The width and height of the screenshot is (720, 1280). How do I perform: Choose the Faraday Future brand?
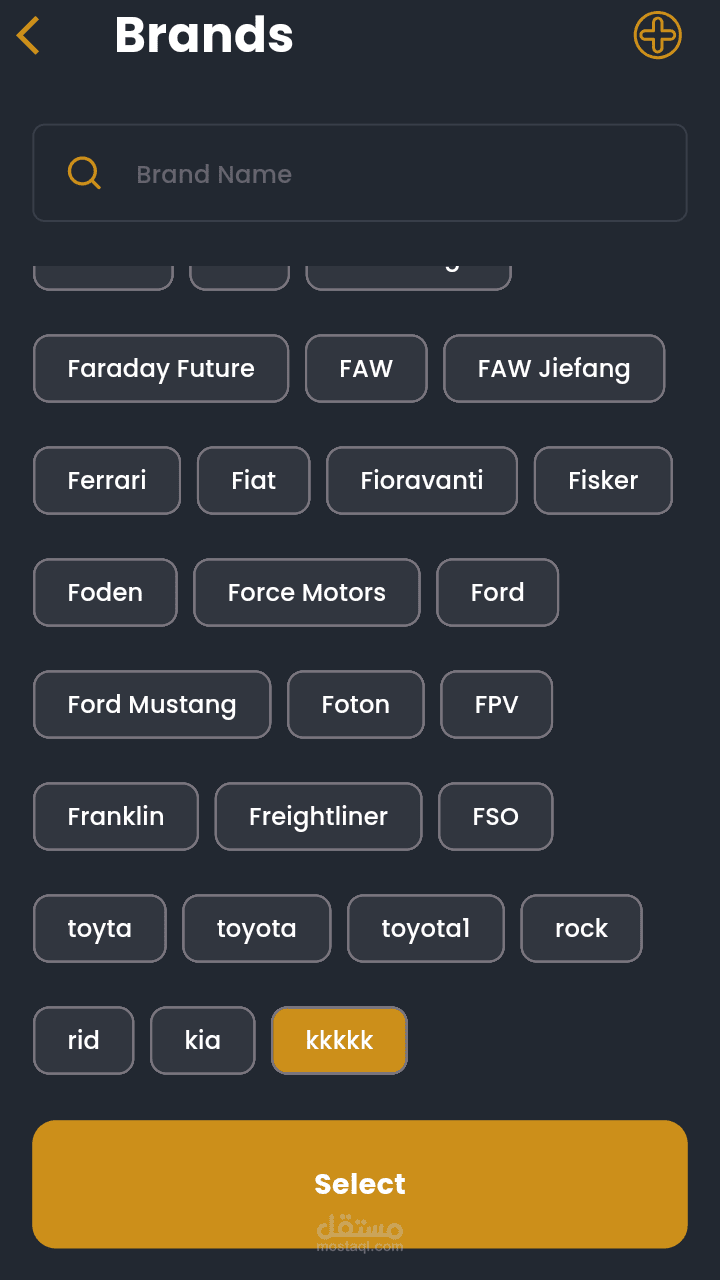point(161,368)
